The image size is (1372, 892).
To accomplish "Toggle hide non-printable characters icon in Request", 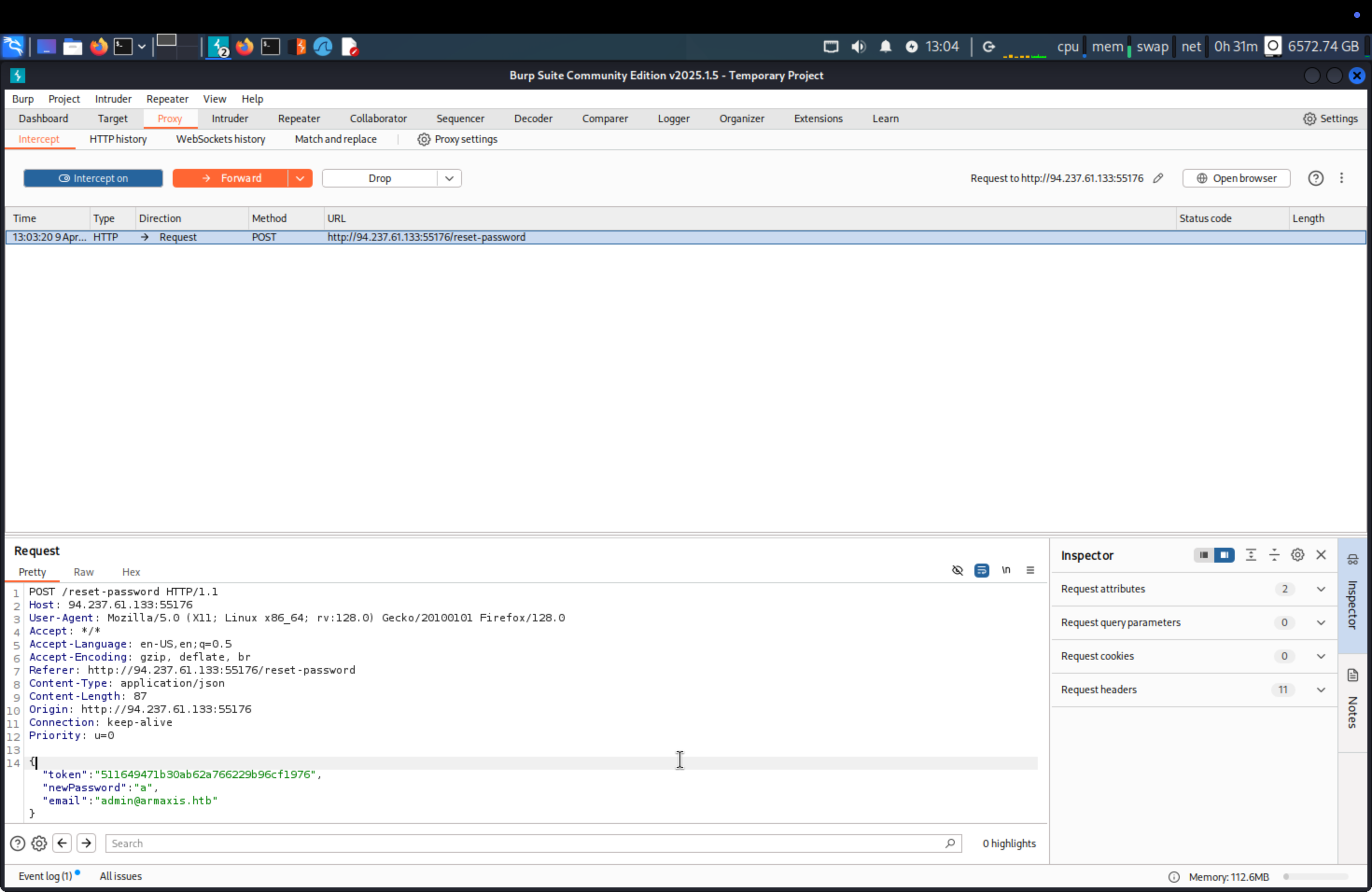I will tap(957, 570).
